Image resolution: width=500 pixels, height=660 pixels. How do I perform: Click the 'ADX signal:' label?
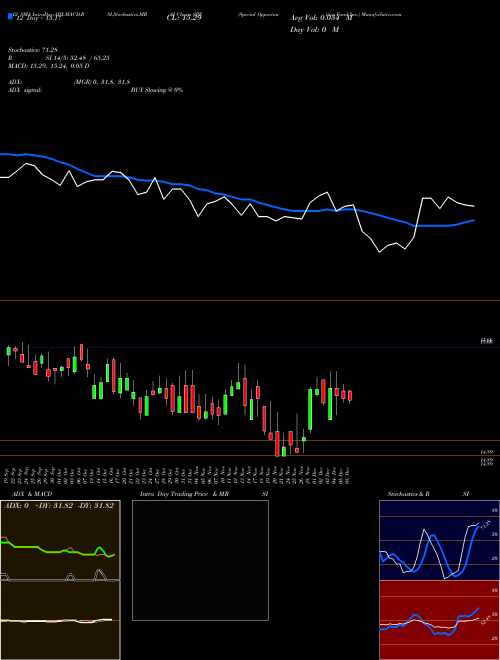(x=25, y=90)
